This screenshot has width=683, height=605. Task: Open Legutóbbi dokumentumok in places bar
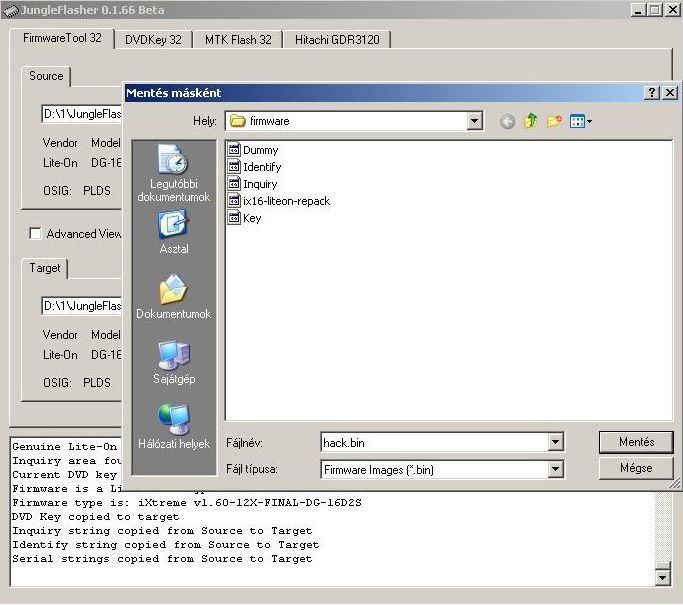[173, 173]
